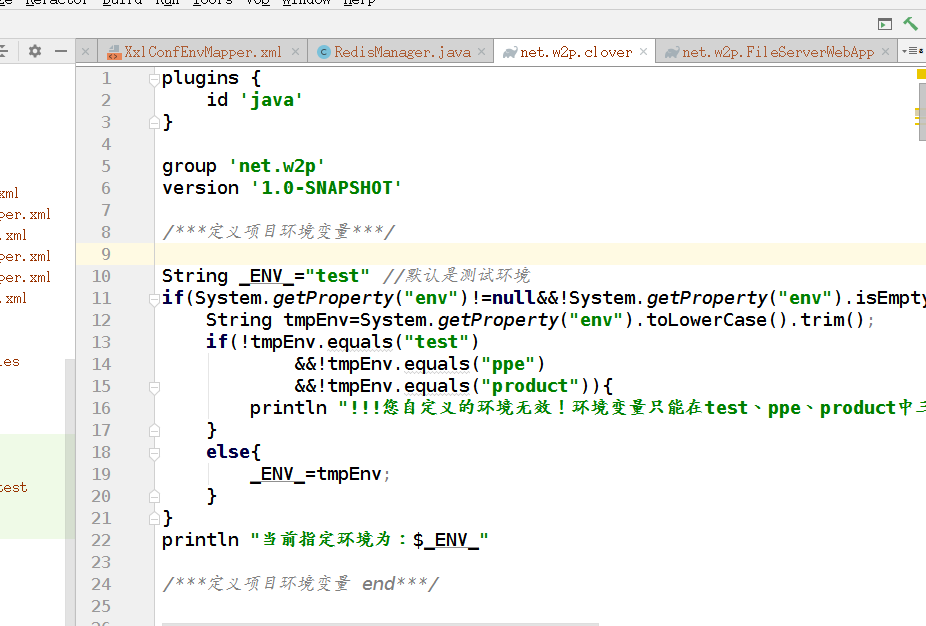Image resolution: width=926 pixels, height=626 pixels.
Task: Click the yellow inspection status indicator above the editor scrollbar
Action: pos(921,74)
